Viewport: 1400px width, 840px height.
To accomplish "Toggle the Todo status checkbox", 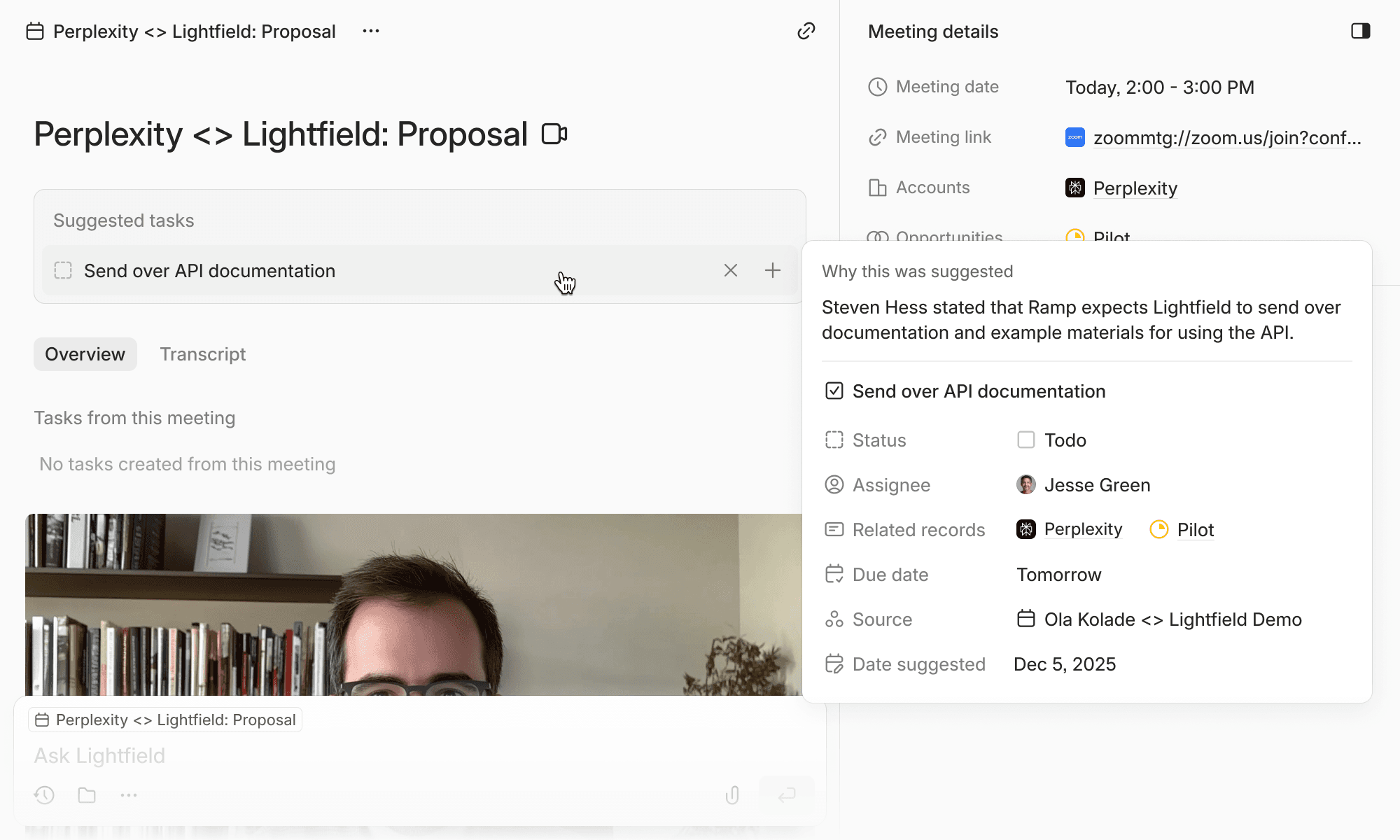I will tap(1025, 440).
